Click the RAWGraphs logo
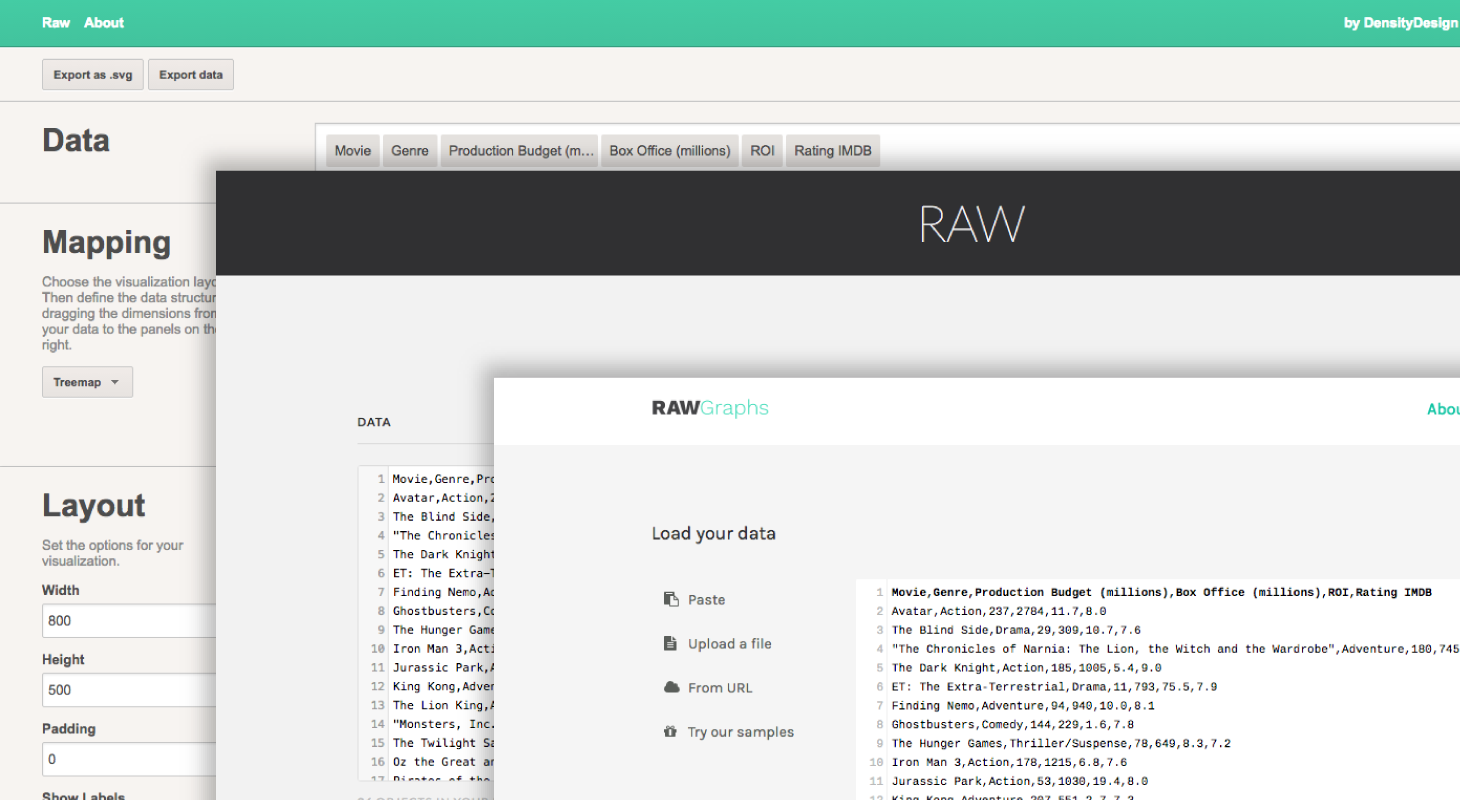The width and height of the screenshot is (1460, 800). (x=710, y=407)
